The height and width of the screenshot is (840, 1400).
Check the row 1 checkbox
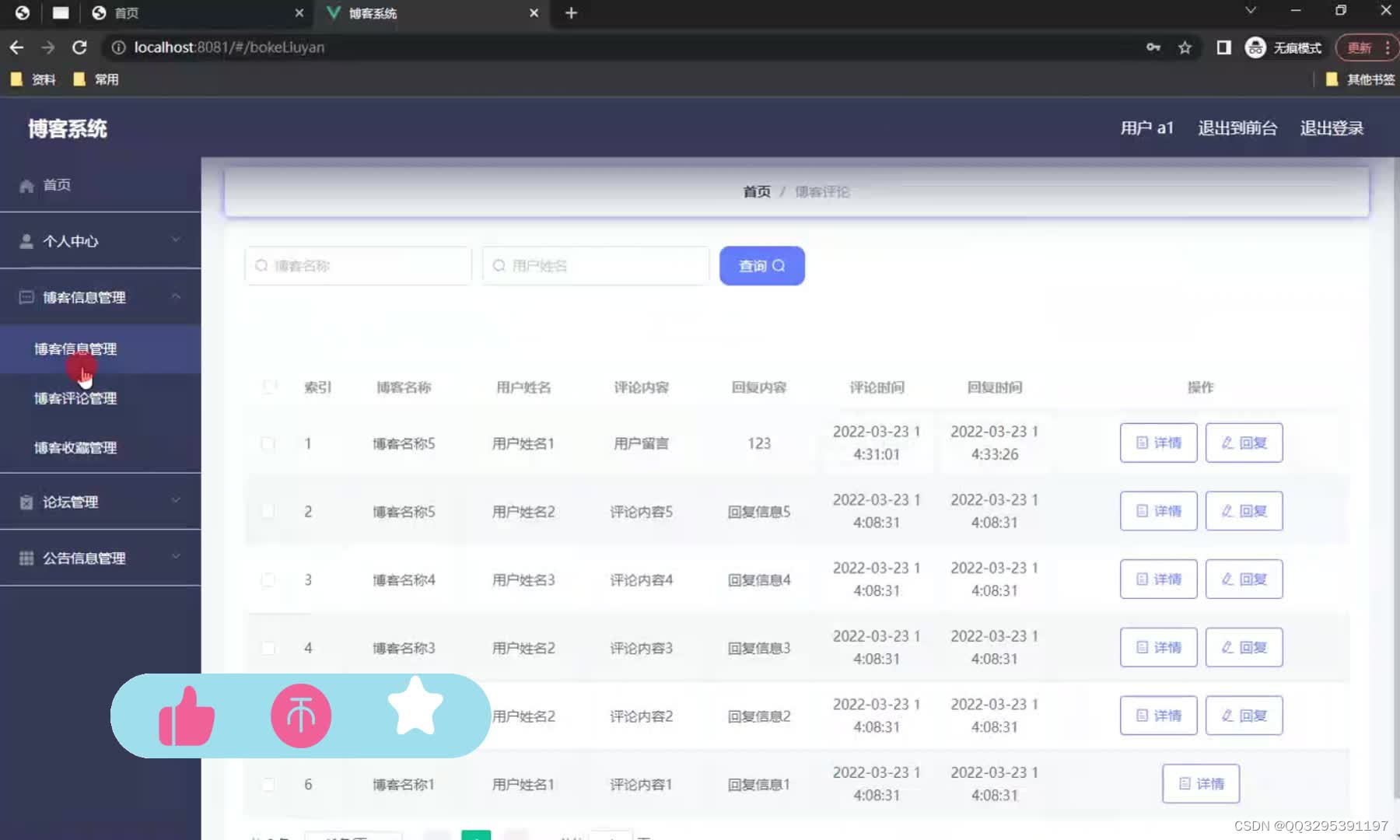(x=268, y=443)
